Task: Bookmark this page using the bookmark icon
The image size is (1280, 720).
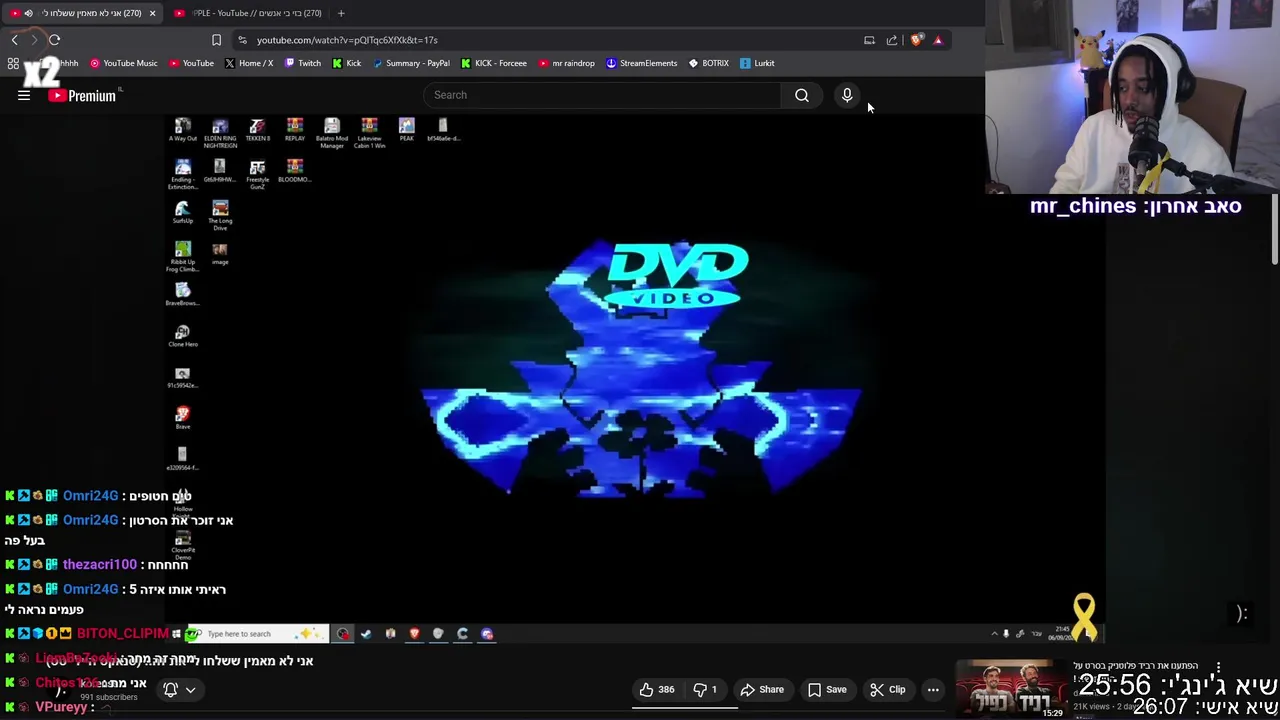Action: 216,40
